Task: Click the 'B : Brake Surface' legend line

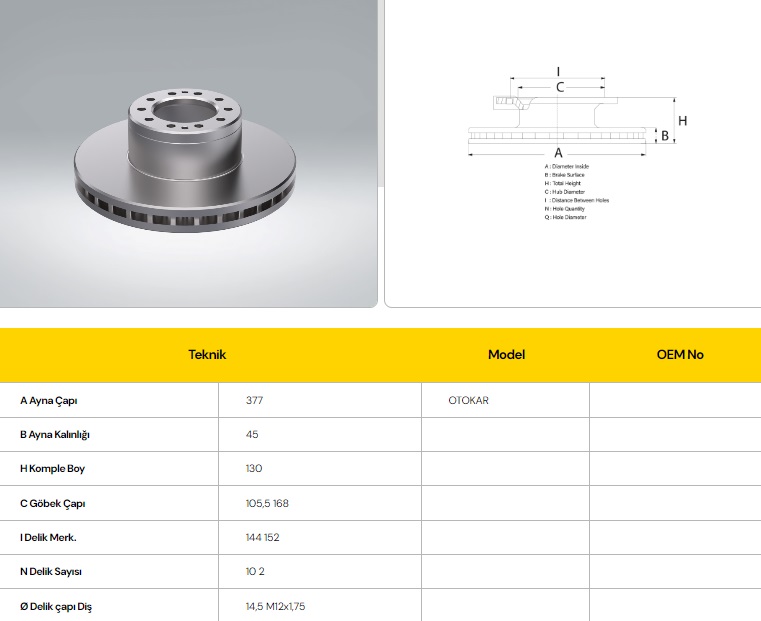Action: click(x=564, y=175)
